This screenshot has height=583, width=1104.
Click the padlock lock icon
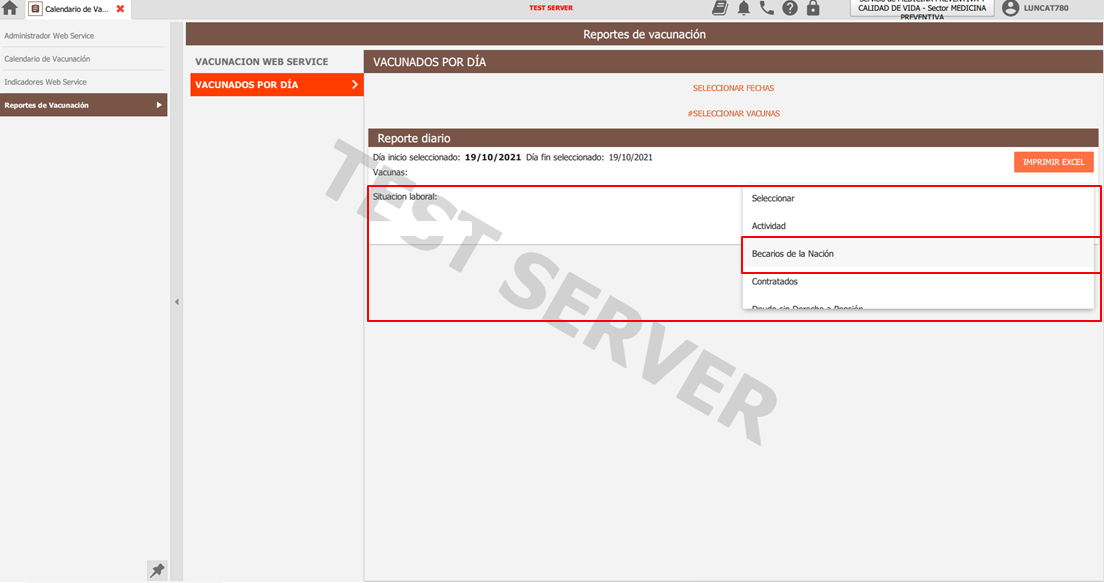(x=813, y=8)
